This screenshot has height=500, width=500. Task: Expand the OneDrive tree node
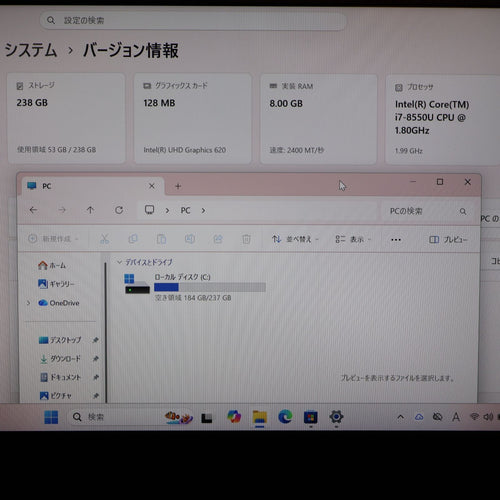(x=29, y=303)
